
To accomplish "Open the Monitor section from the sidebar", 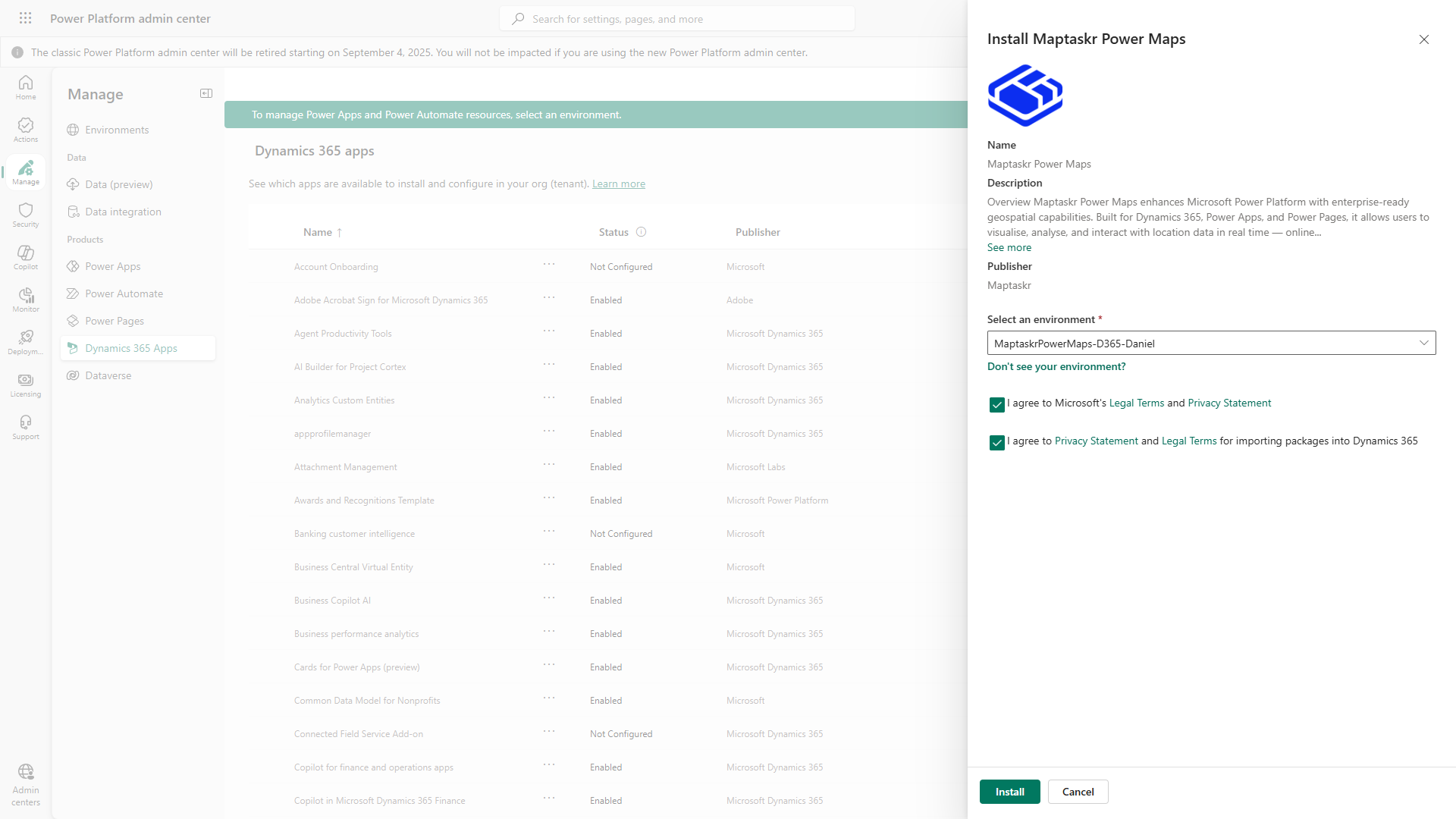I will (25, 299).
